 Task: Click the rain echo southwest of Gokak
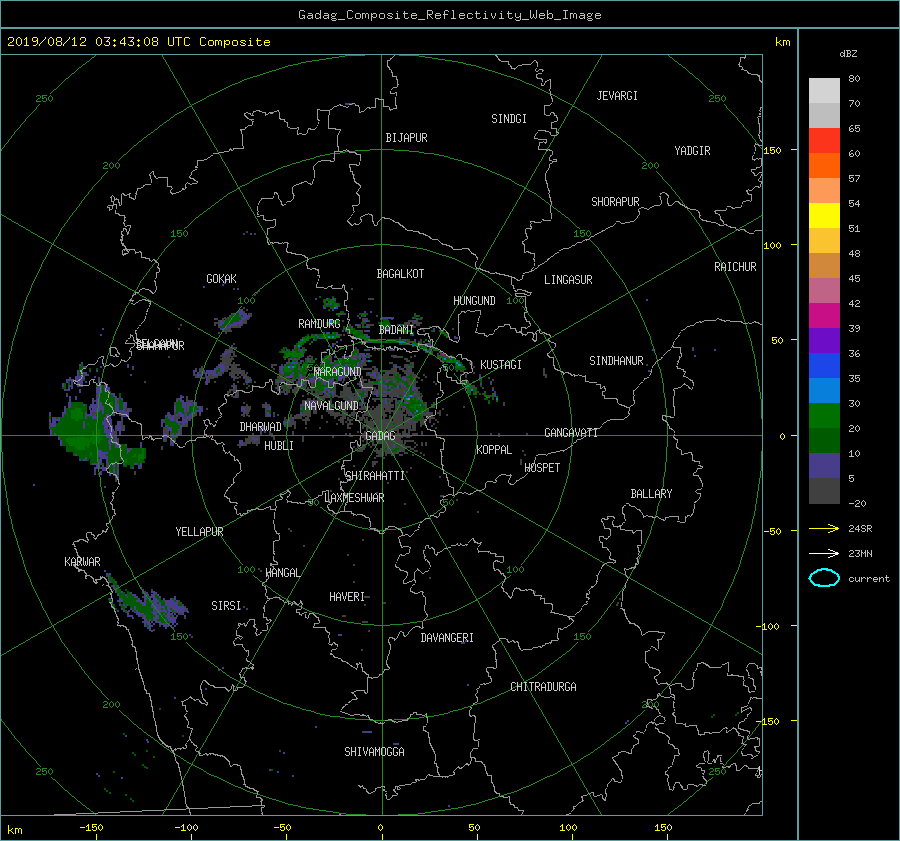234,319
